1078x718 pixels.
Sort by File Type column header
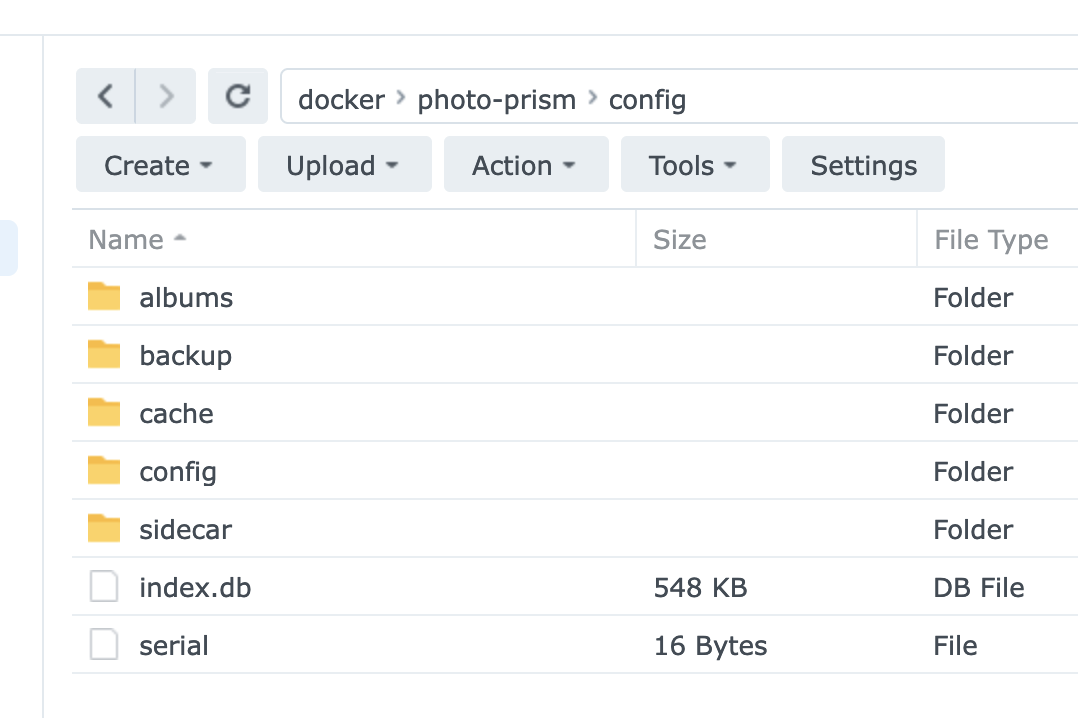(998, 239)
